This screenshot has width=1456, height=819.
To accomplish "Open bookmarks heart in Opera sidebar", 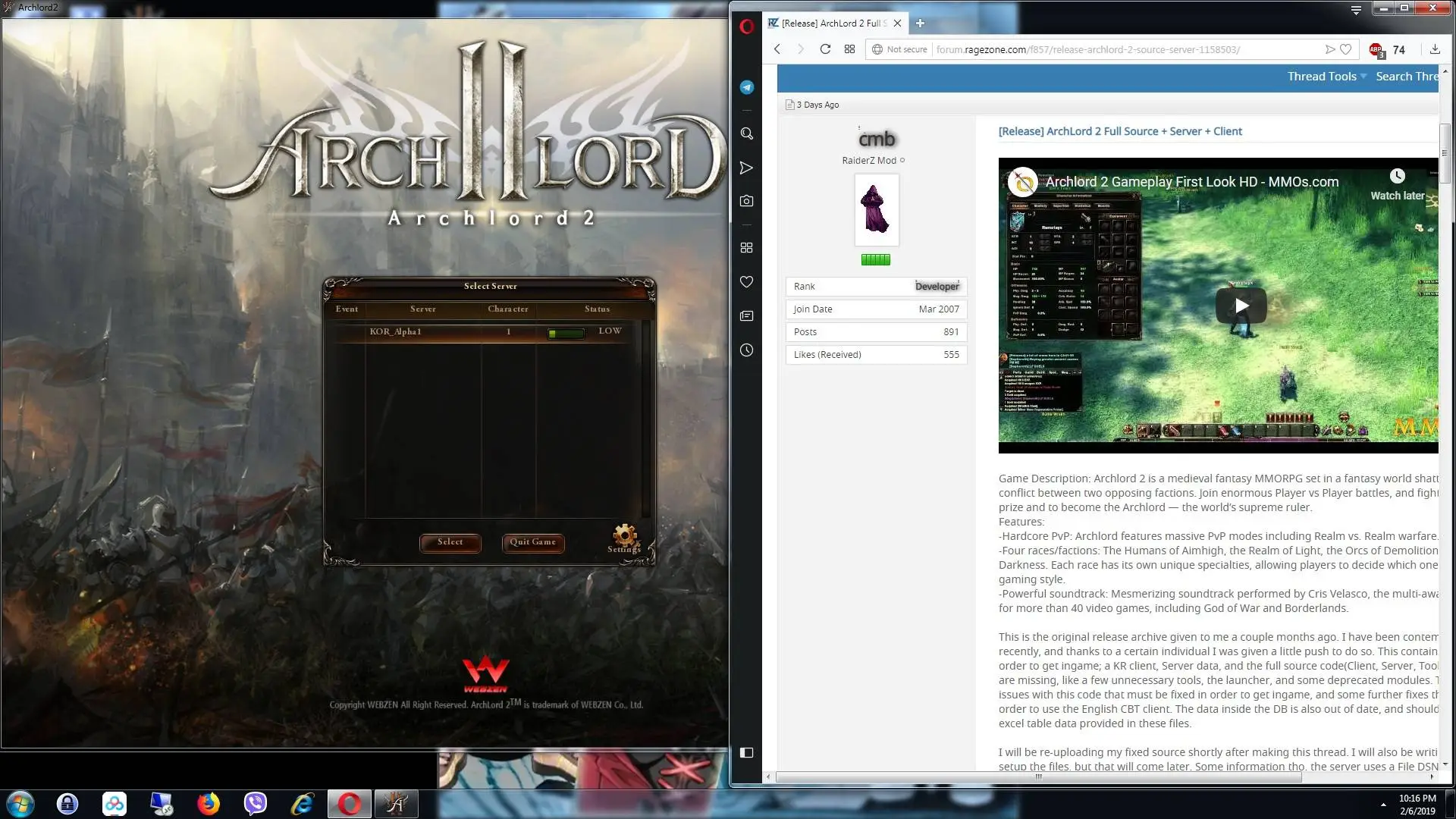I will click(747, 282).
